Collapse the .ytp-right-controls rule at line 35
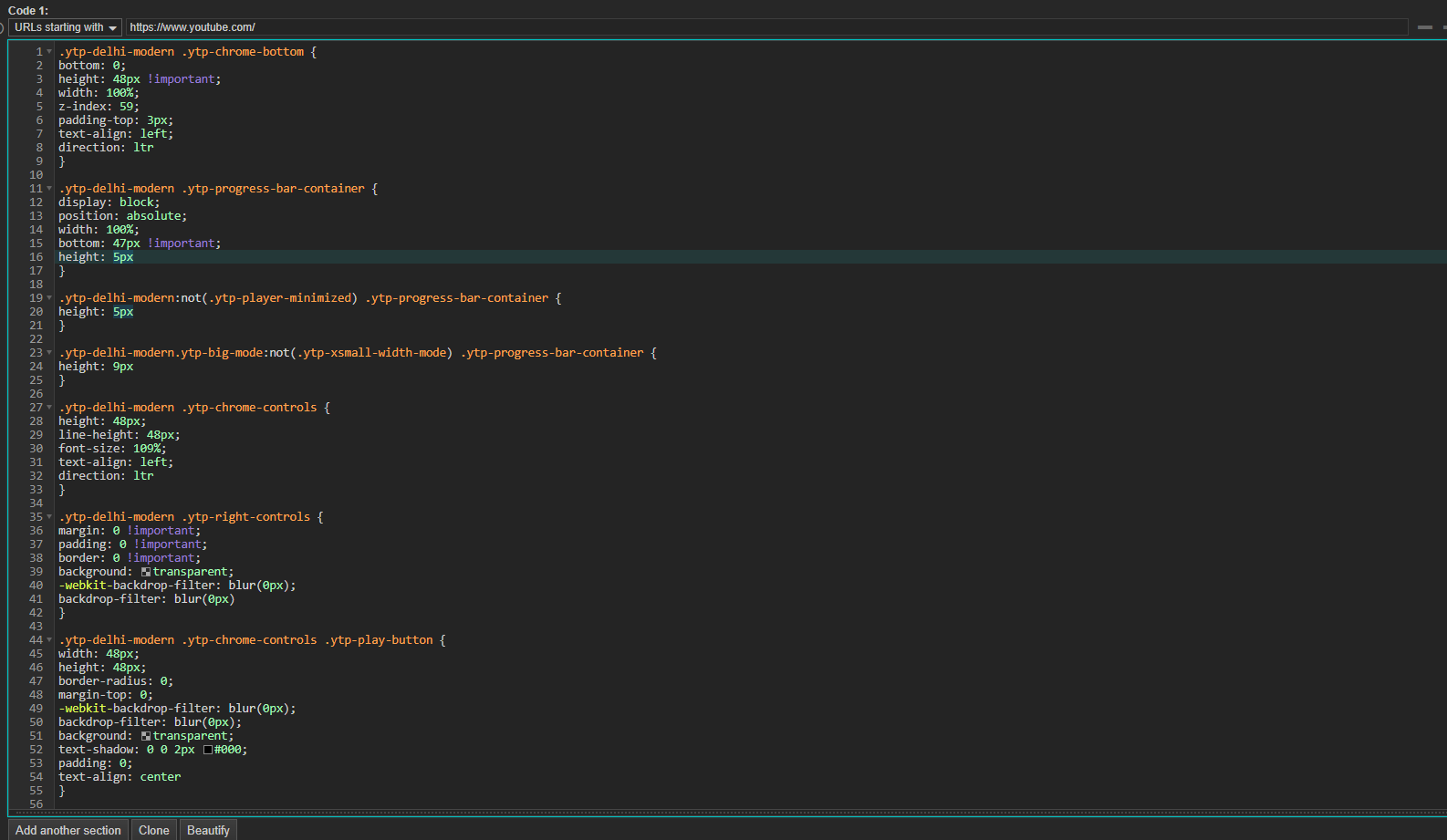Viewport: 1447px width, 840px height. click(49, 517)
